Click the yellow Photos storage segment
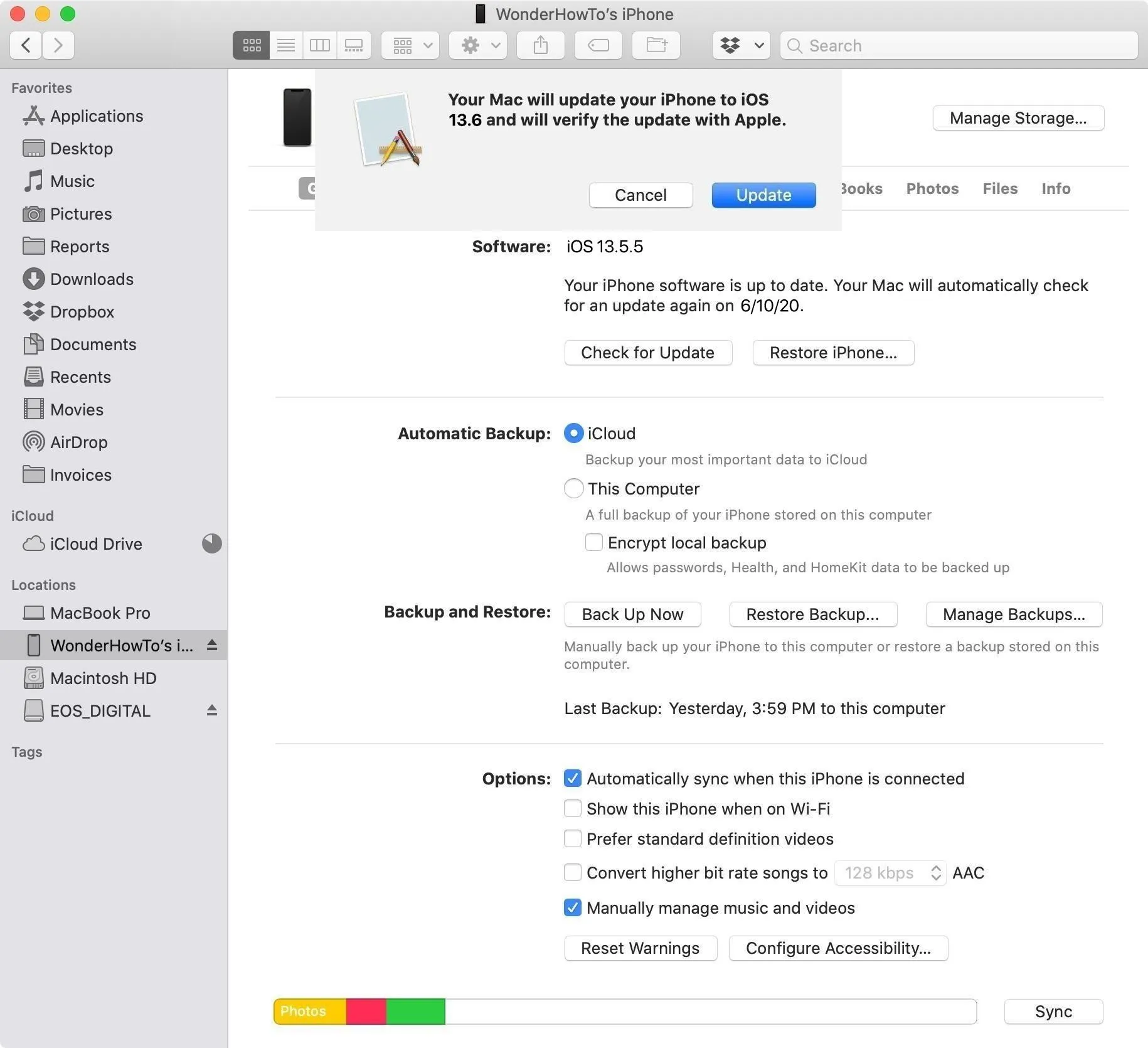The height and width of the screenshot is (1048, 1148). click(x=310, y=1012)
